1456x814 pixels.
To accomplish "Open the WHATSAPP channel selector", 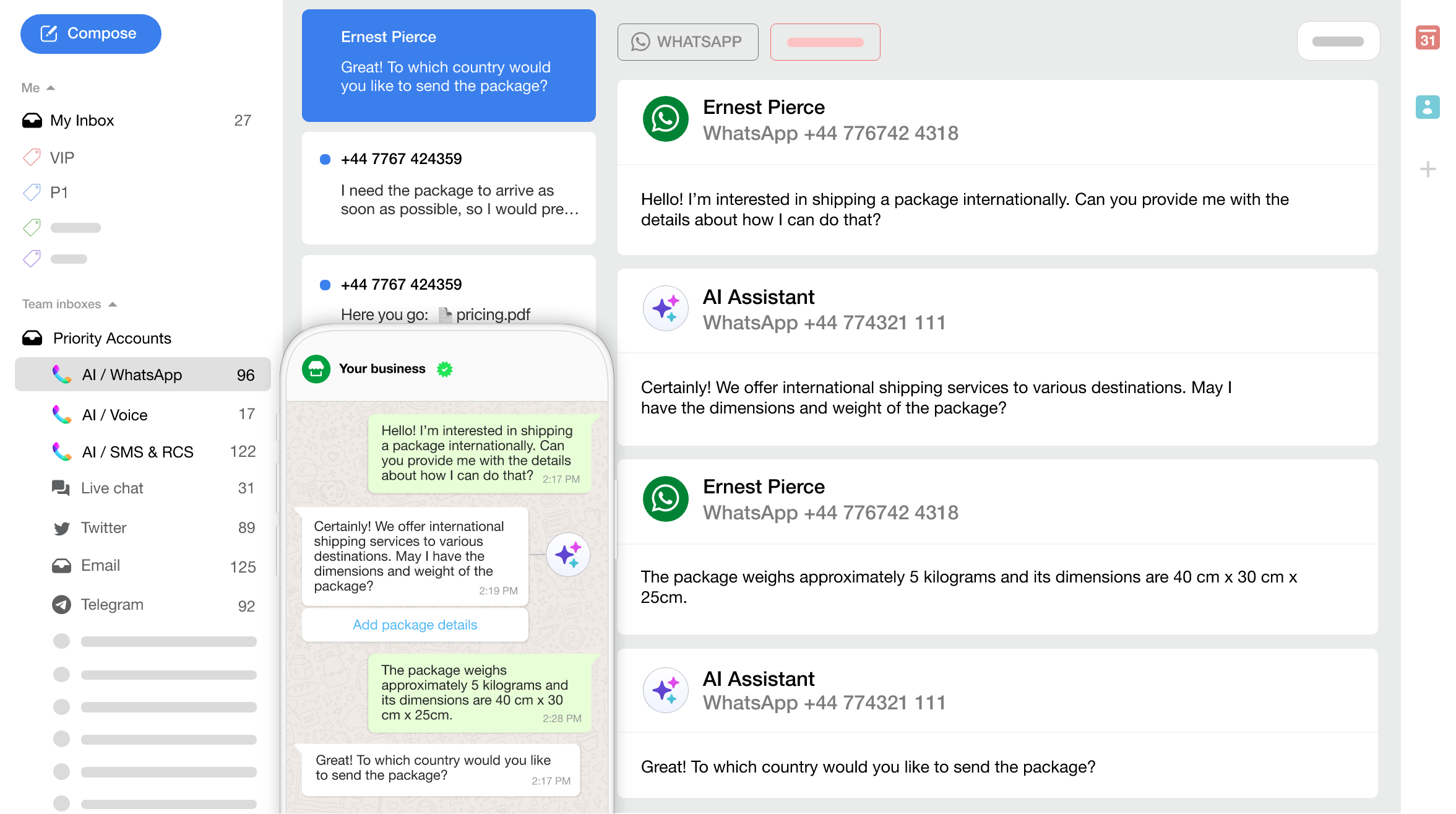I will click(x=687, y=42).
